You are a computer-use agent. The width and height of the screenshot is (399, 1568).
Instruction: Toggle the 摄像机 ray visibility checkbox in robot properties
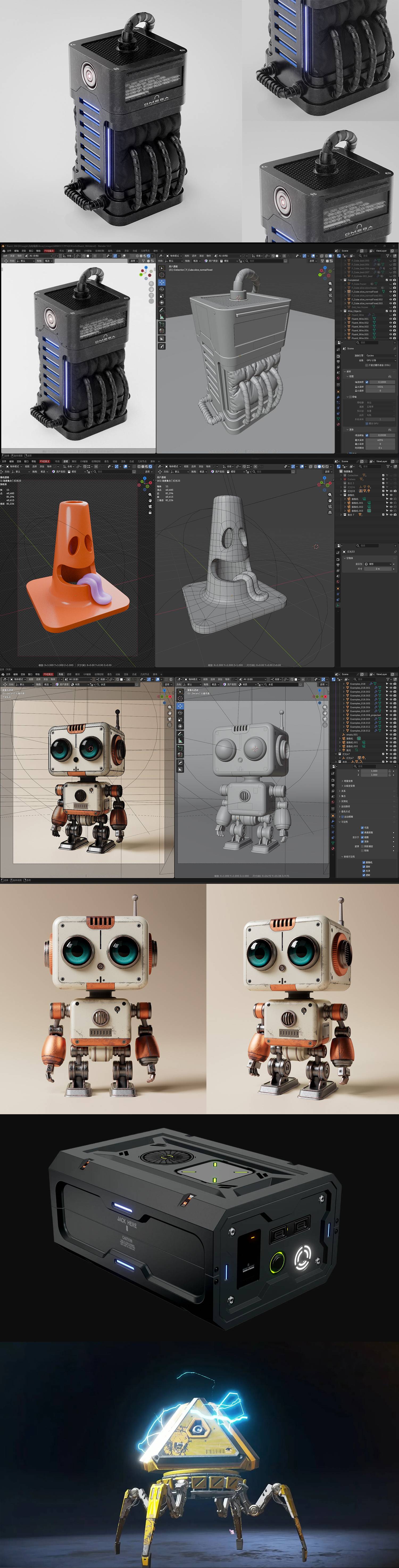point(364,862)
